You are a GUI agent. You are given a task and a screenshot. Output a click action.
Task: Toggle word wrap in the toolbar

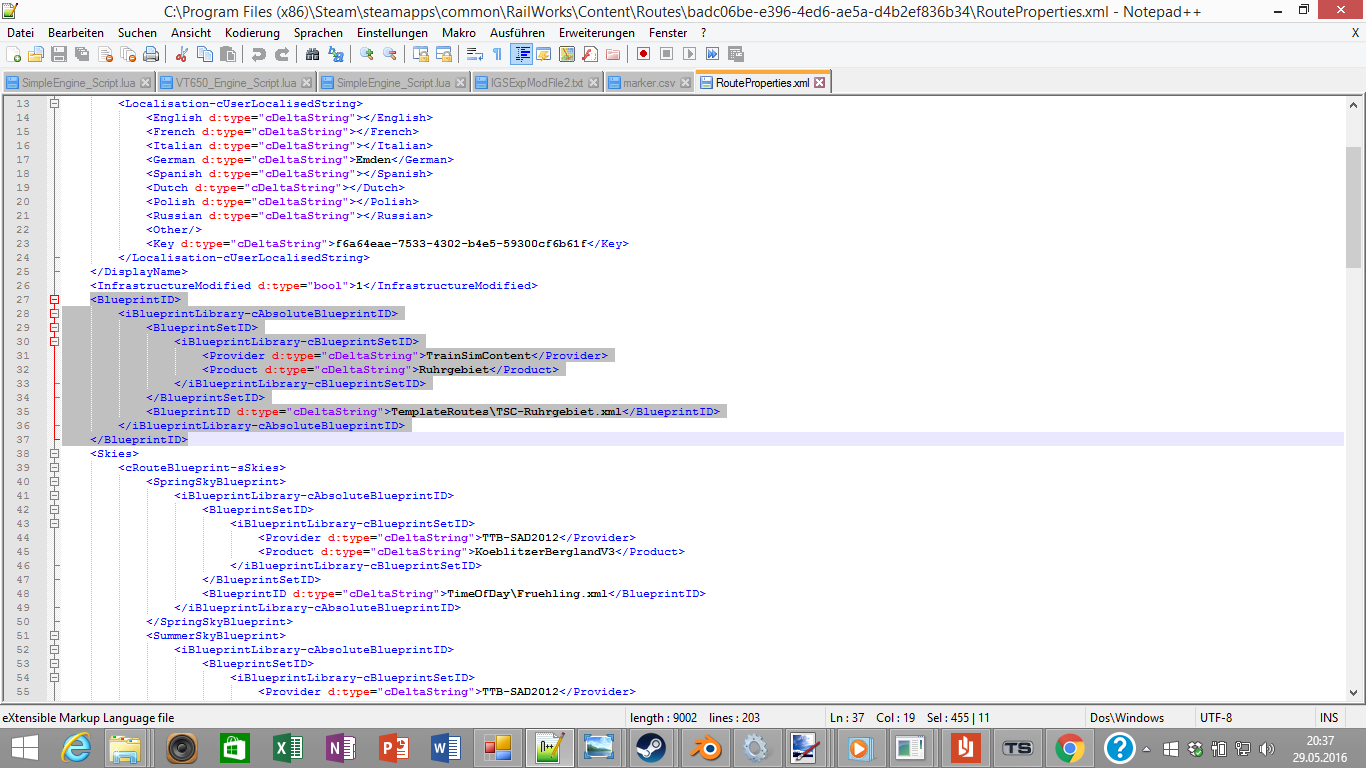coord(475,54)
